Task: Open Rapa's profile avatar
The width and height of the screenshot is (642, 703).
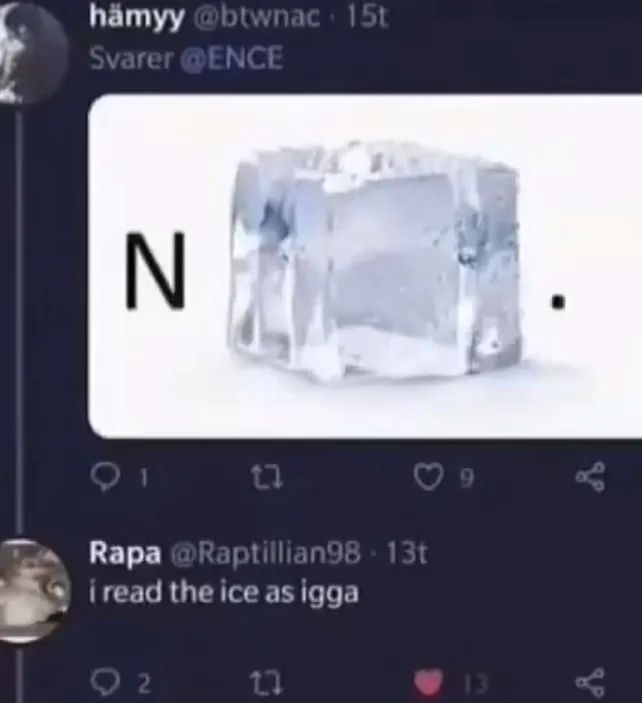Action: coord(34,591)
